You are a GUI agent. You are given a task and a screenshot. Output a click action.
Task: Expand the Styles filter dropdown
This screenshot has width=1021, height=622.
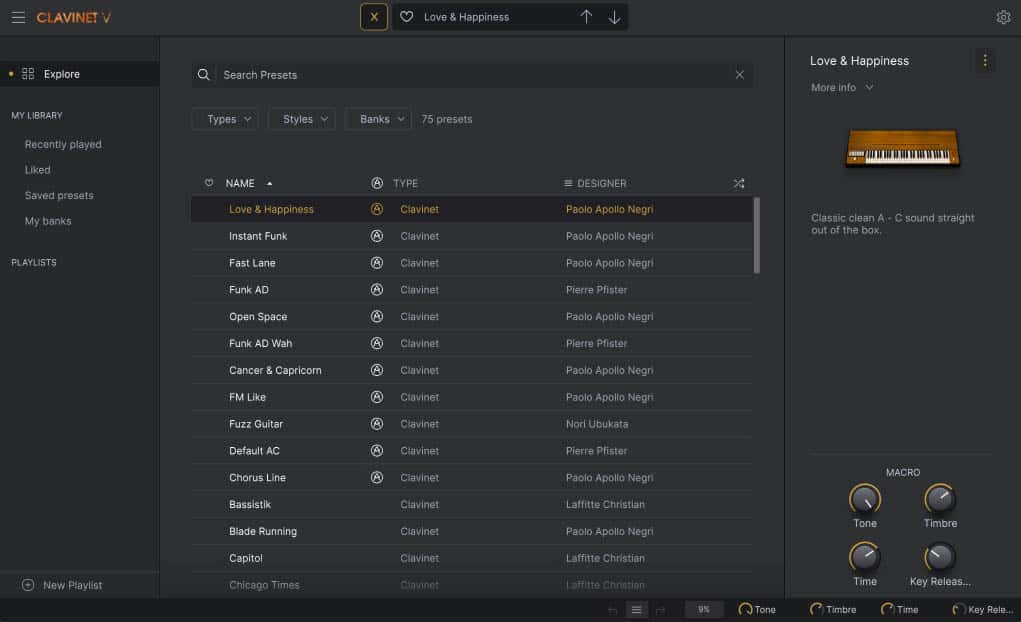coord(301,119)
